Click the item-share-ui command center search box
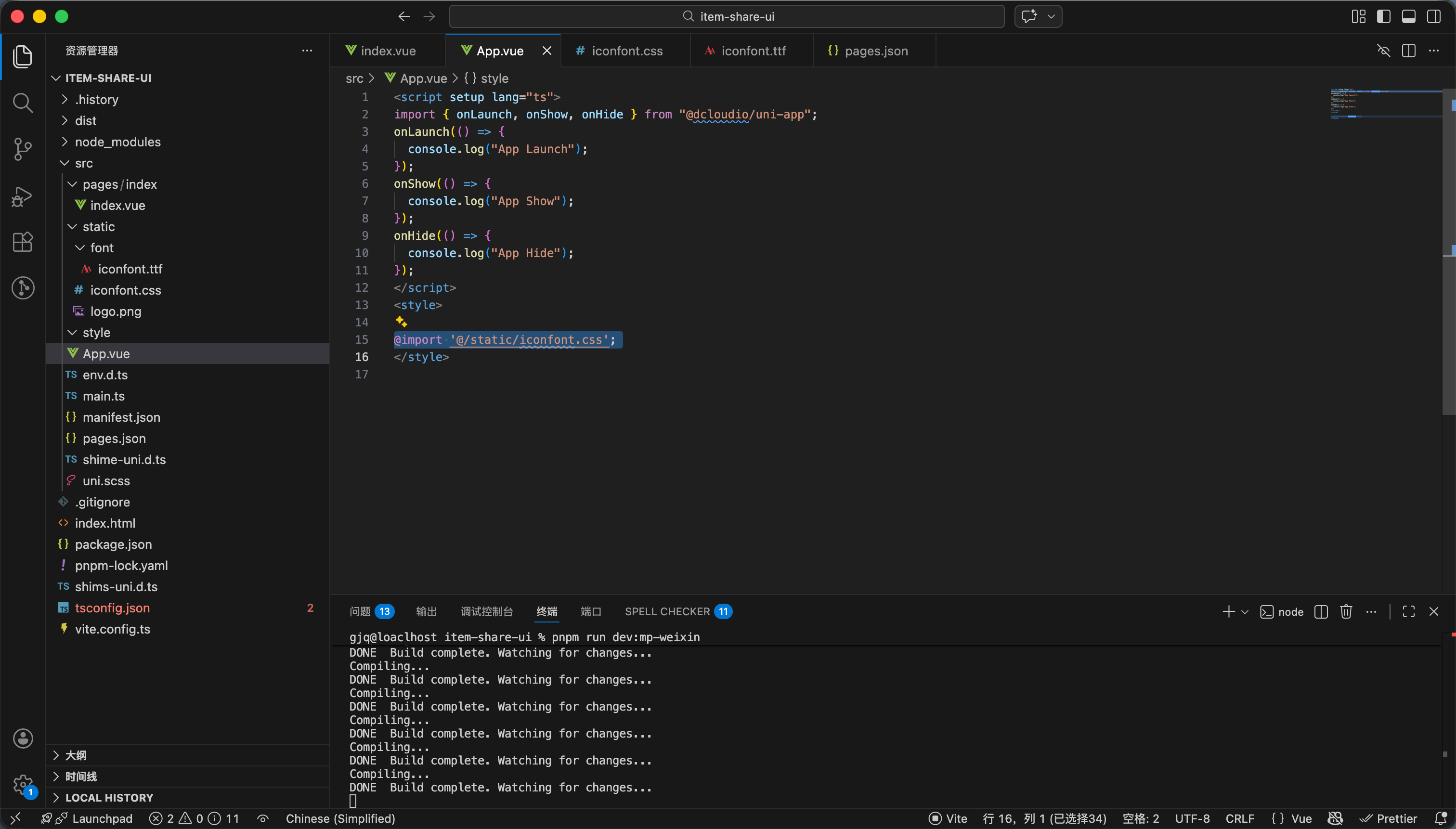This screenshot has height=829, width=1456. [727, 16]
